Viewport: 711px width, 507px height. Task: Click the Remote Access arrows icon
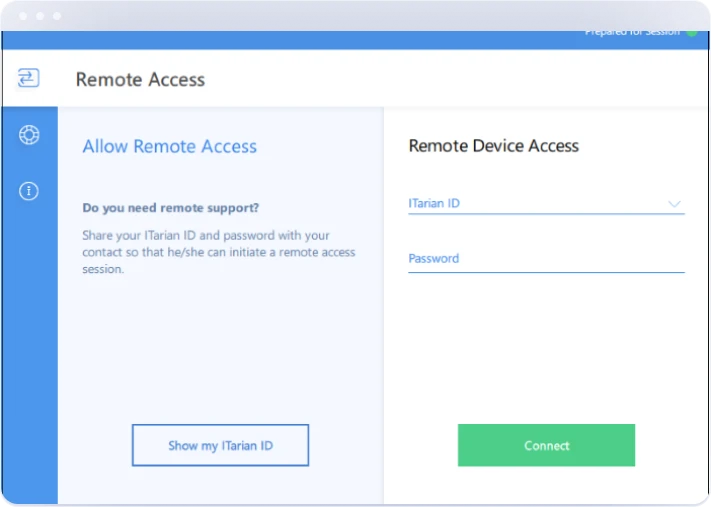pyautogui.click(x=29, y=79)
